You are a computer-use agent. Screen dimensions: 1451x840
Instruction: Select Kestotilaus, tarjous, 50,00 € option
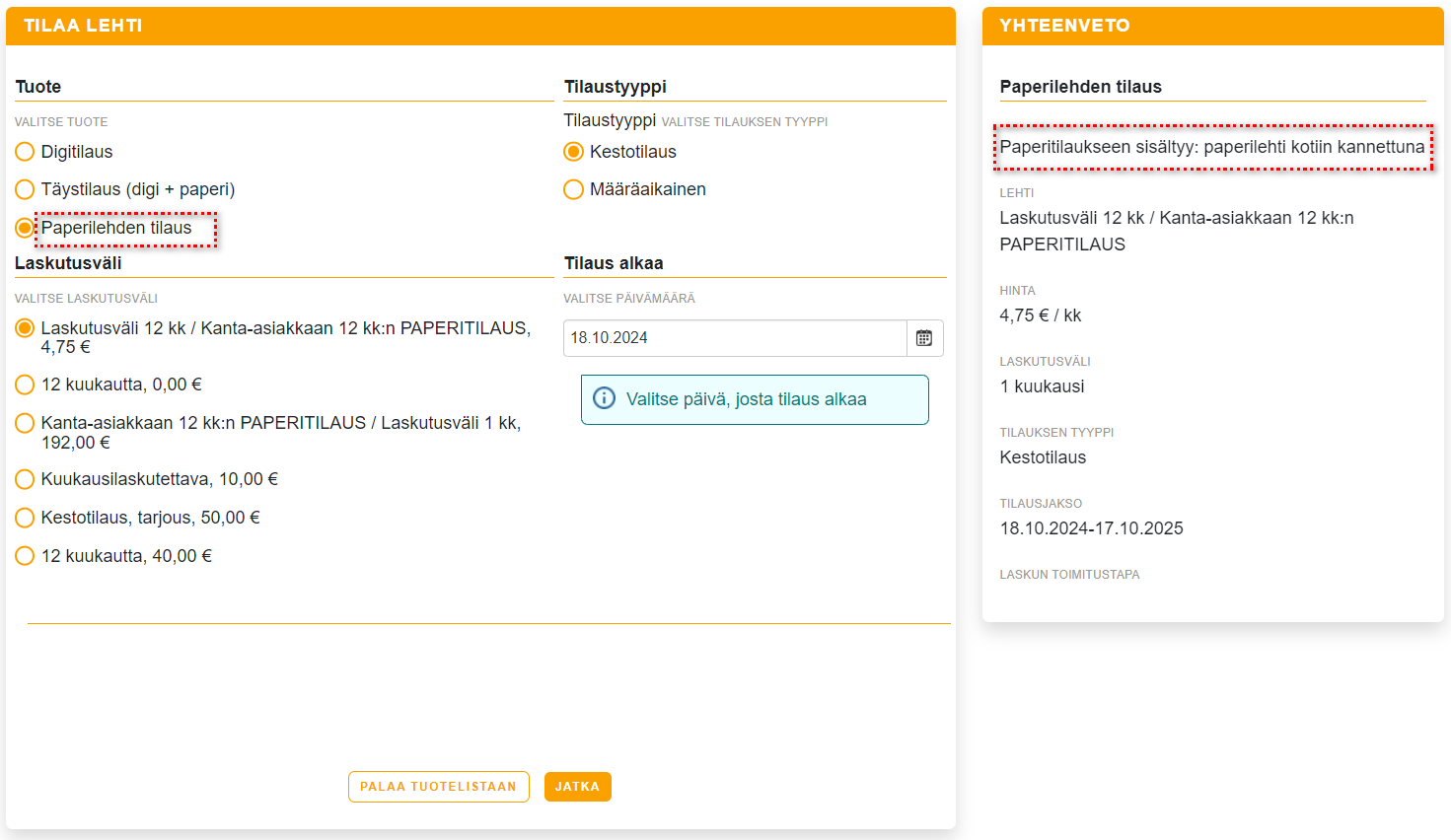[x=25, y=518]
